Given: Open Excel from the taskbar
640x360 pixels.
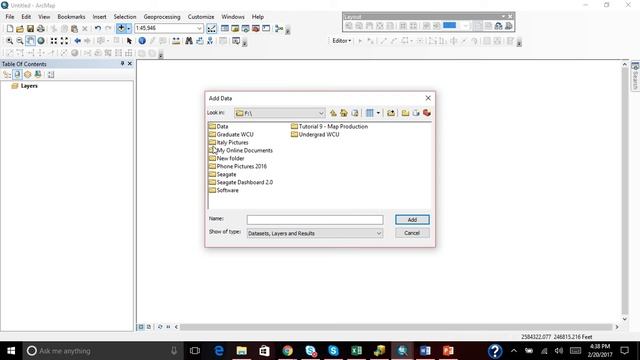Looking at the screenshot, I should point(356,351).
